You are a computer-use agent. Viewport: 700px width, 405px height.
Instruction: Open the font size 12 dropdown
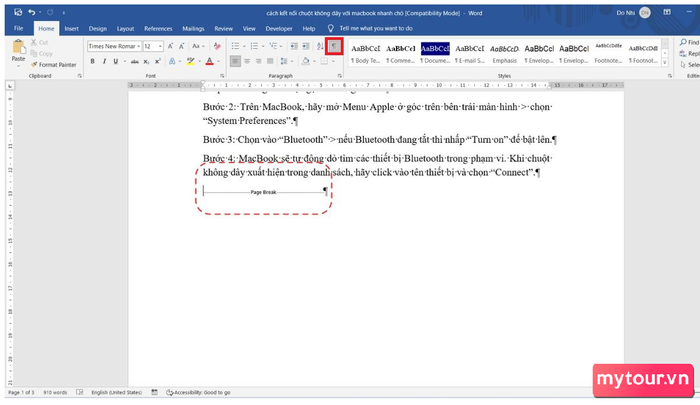(160, 46)
